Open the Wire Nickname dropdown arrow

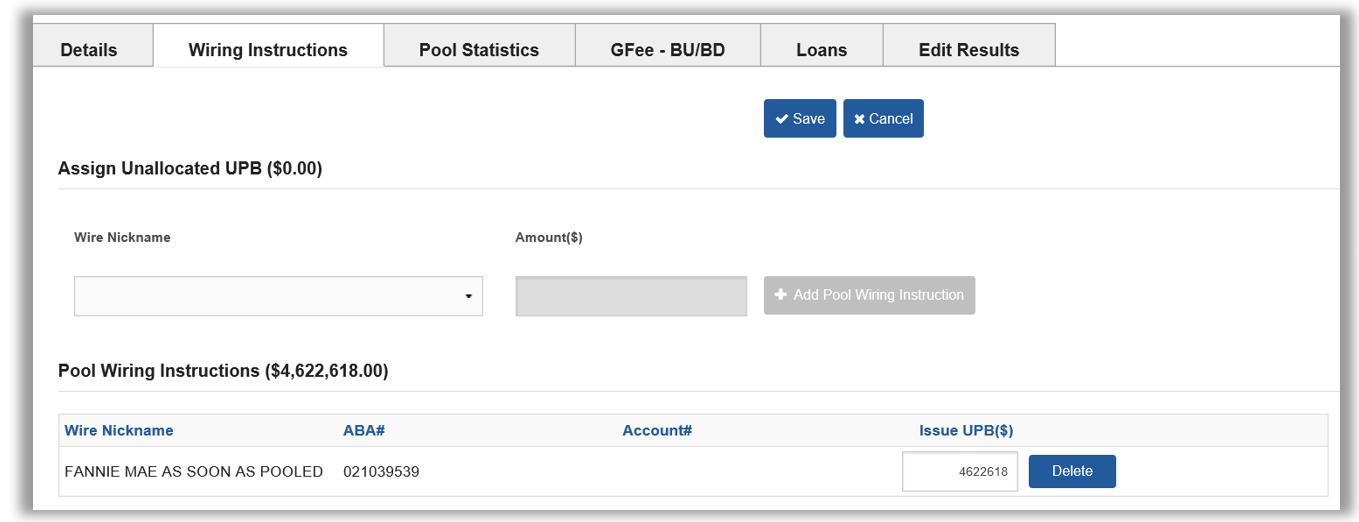[469, 297]
